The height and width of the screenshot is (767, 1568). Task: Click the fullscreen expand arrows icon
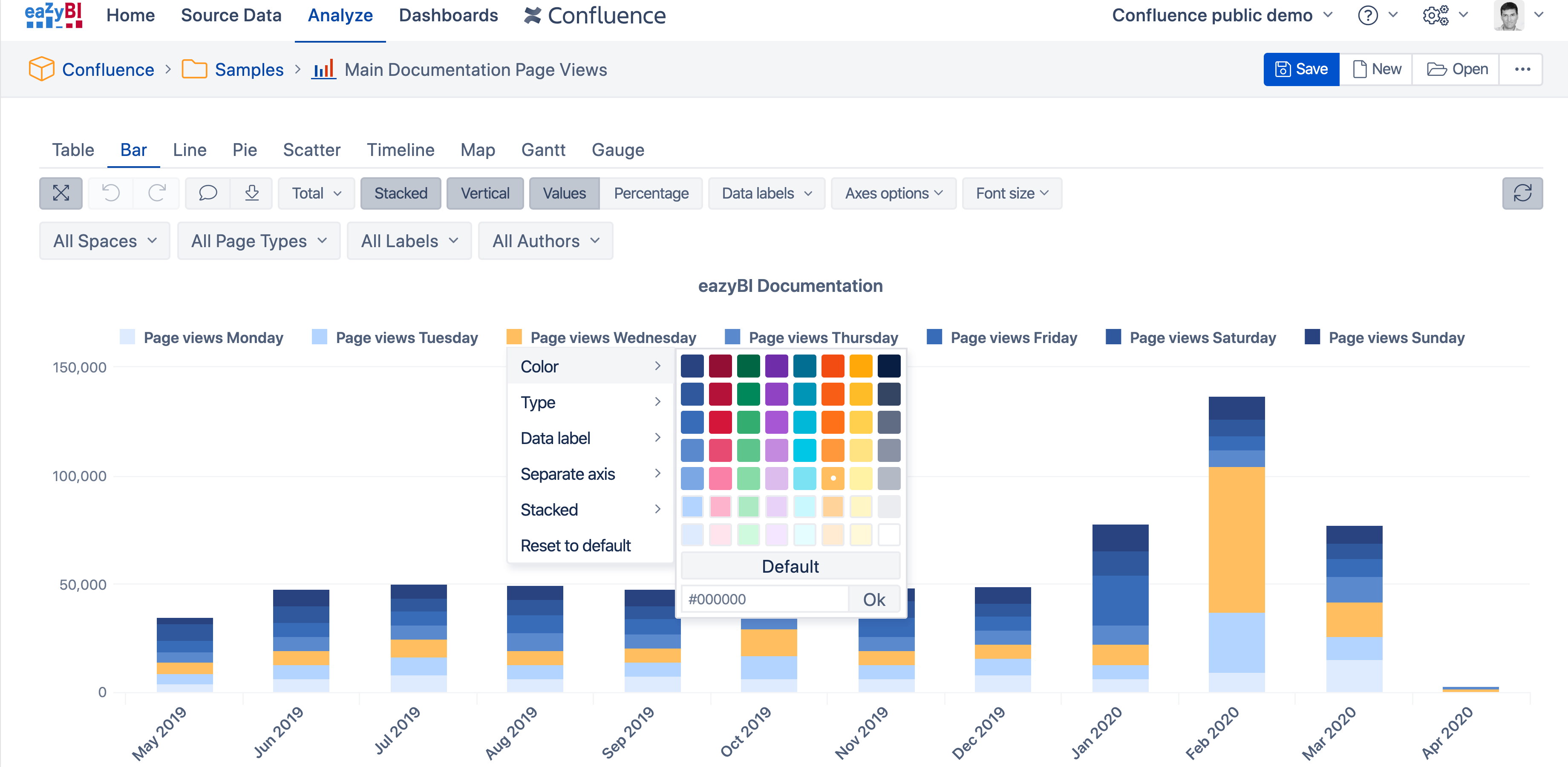(61, 193)
